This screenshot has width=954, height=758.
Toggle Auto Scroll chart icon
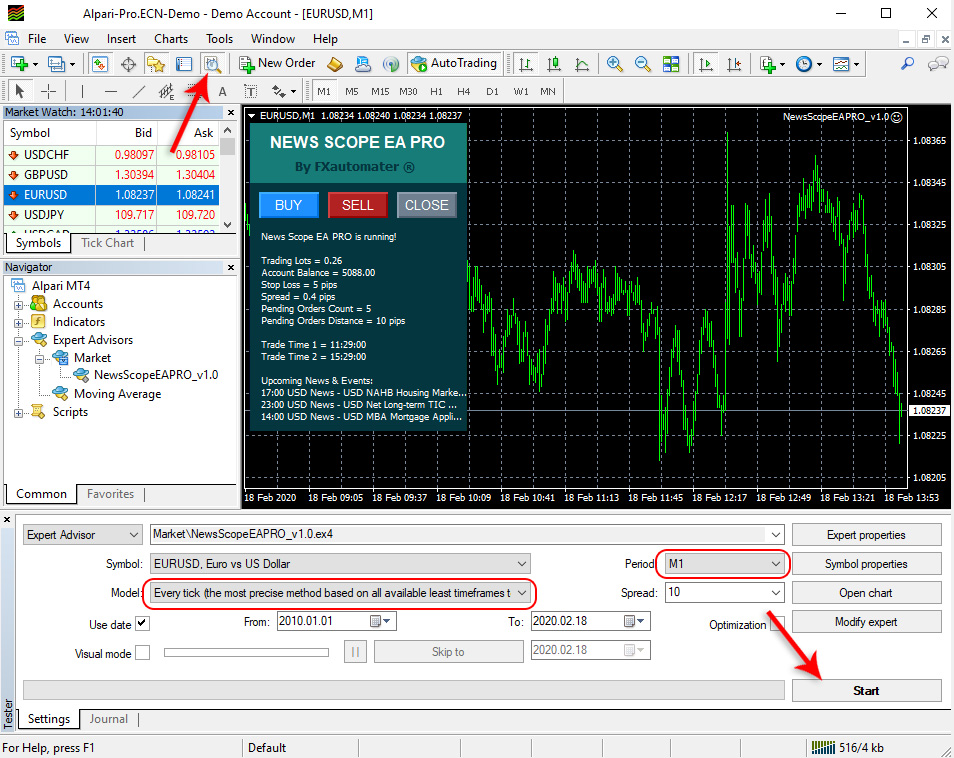(706, 64)
